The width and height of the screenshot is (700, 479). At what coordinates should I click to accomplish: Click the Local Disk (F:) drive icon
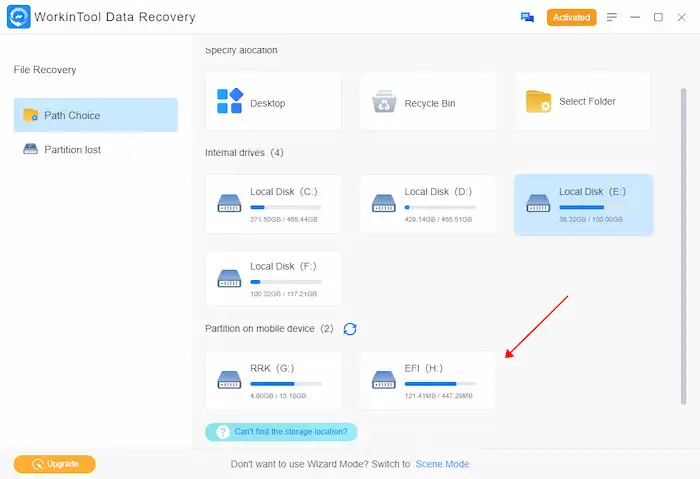(229, 278)
